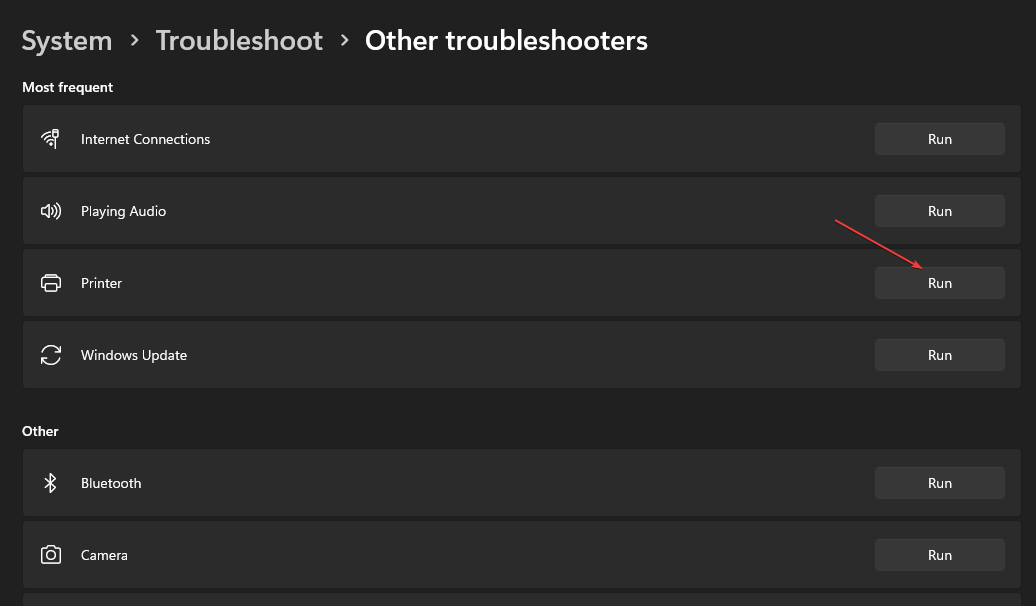Select the Printer row label
1036x606 pixels.
tap(101, 283)
